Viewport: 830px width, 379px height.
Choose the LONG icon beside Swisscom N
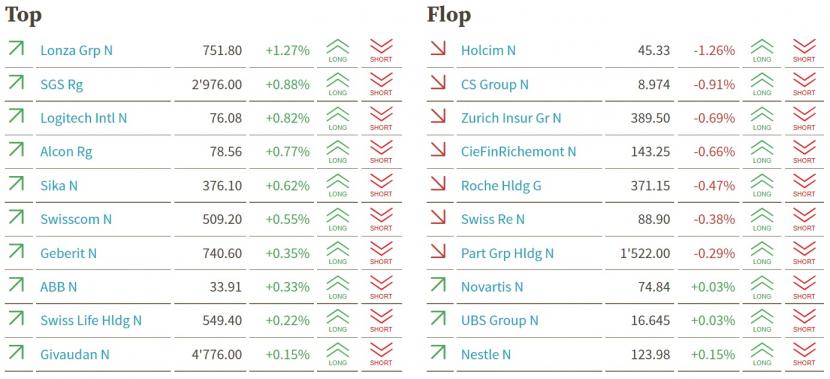338,220
